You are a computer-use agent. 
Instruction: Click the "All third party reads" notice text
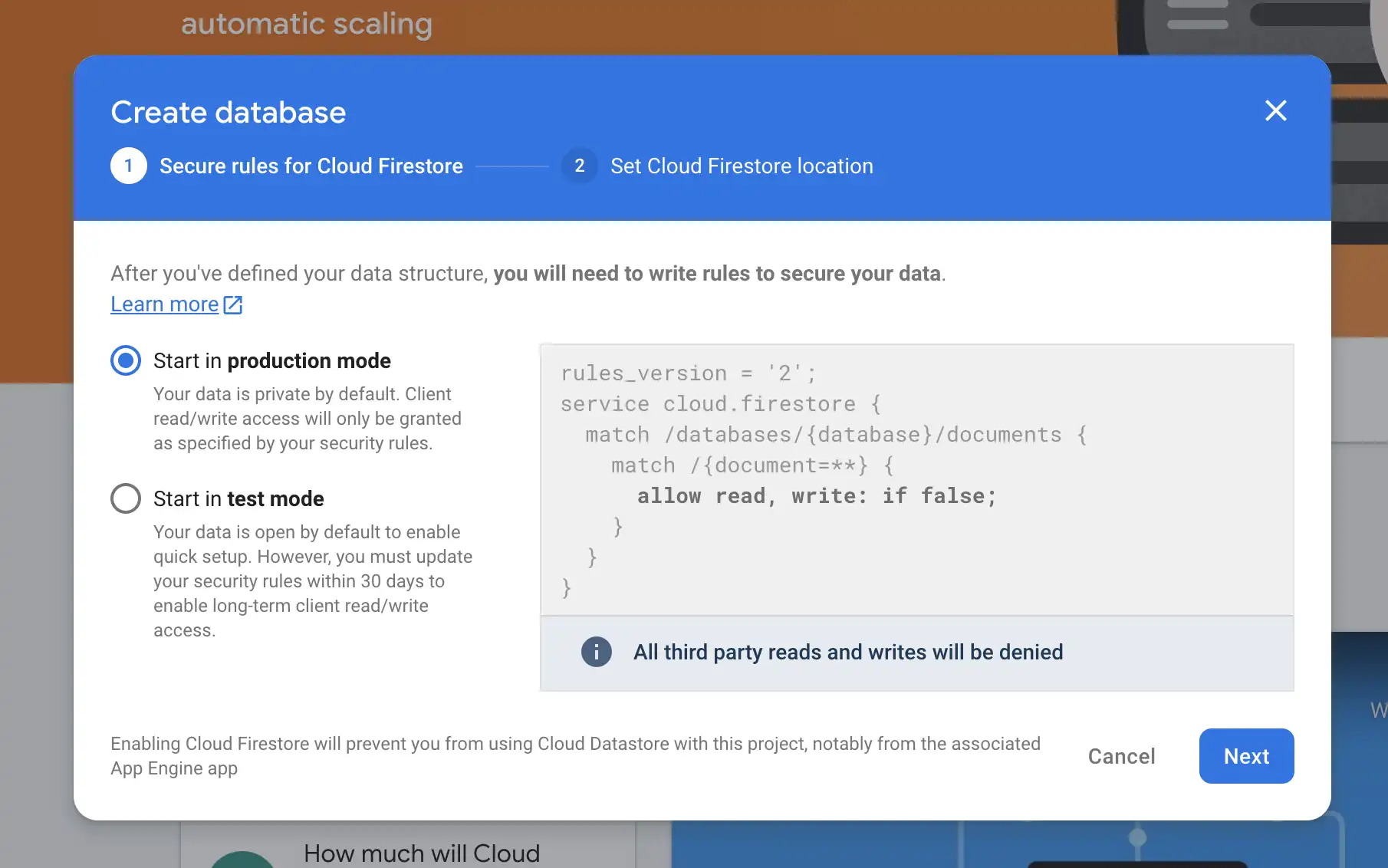coord(847,652)
